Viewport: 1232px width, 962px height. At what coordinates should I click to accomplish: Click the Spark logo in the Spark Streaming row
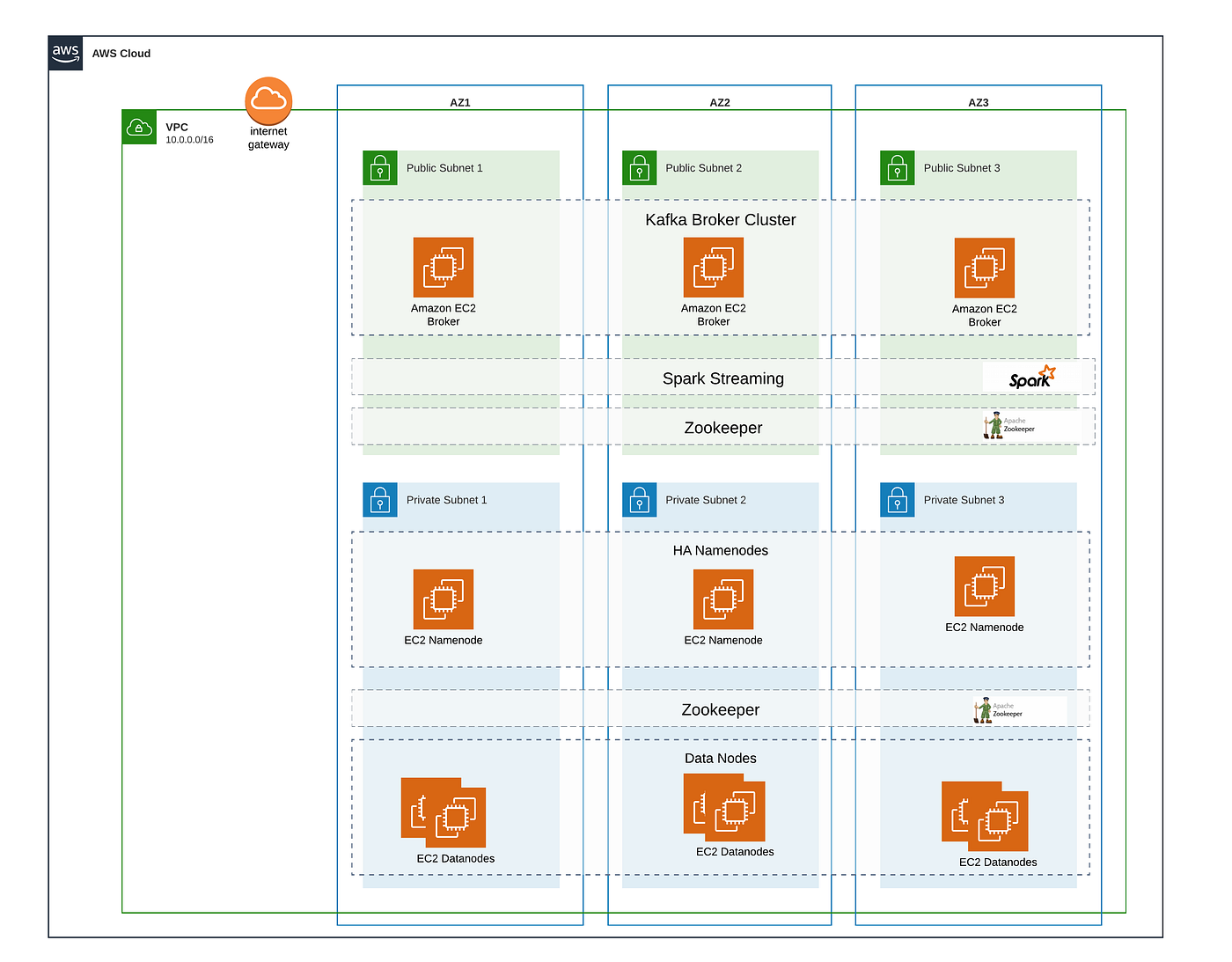click(1032, 377)
